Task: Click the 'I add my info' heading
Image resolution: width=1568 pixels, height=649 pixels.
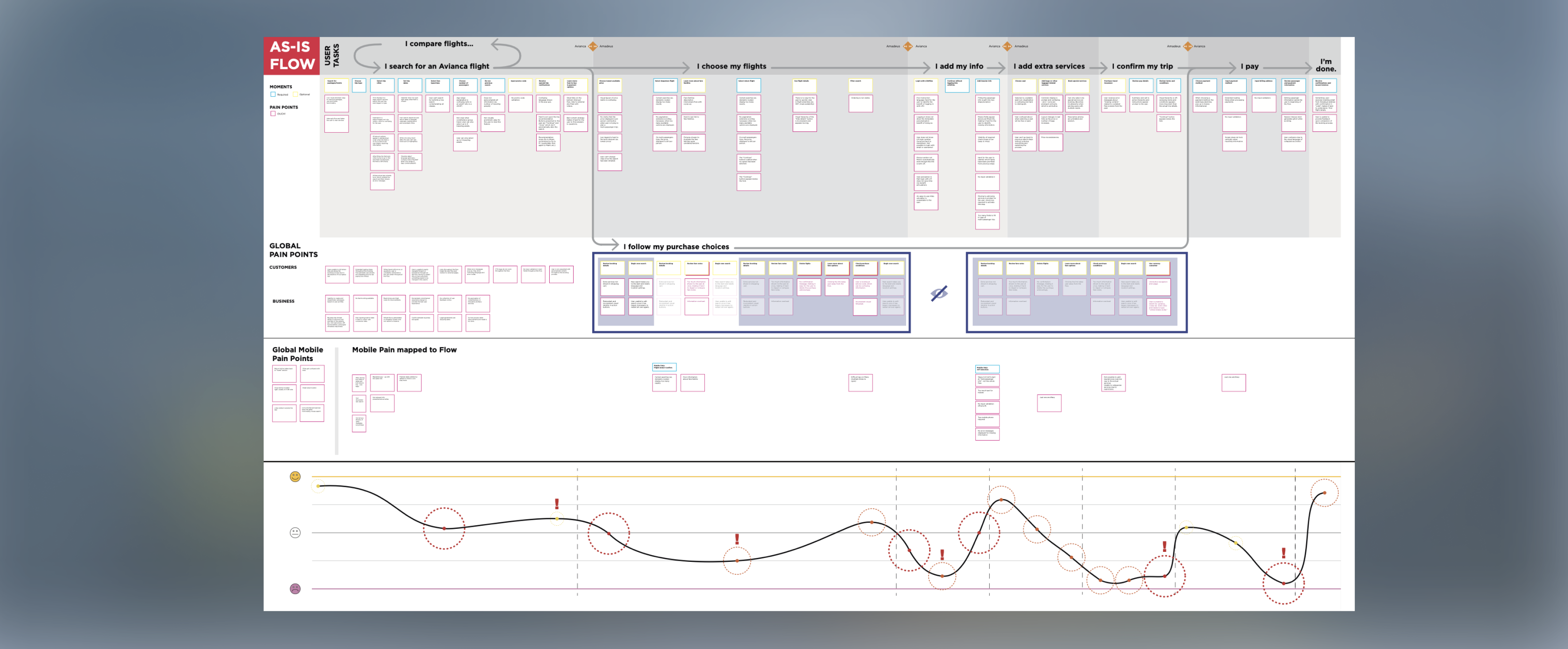Action: click(x=959, y=67)
